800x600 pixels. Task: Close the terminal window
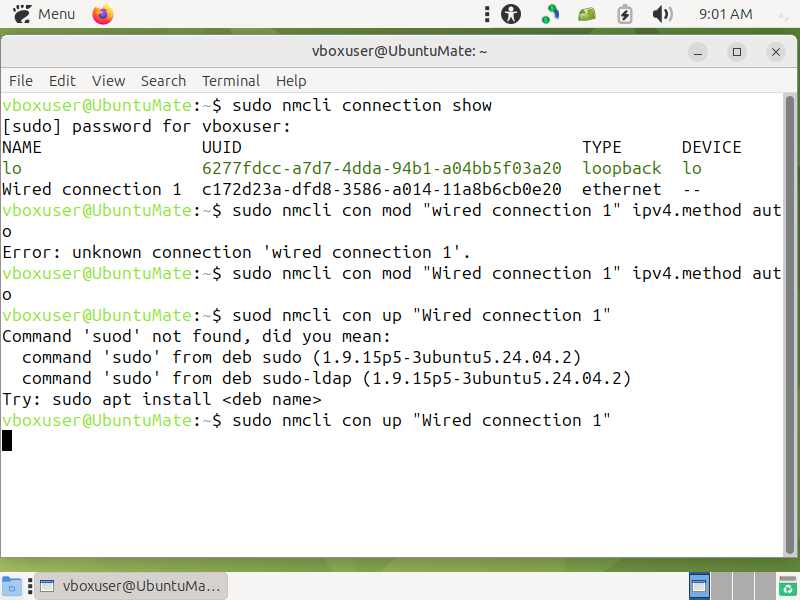pyautogui.click(x=776, y=52)
